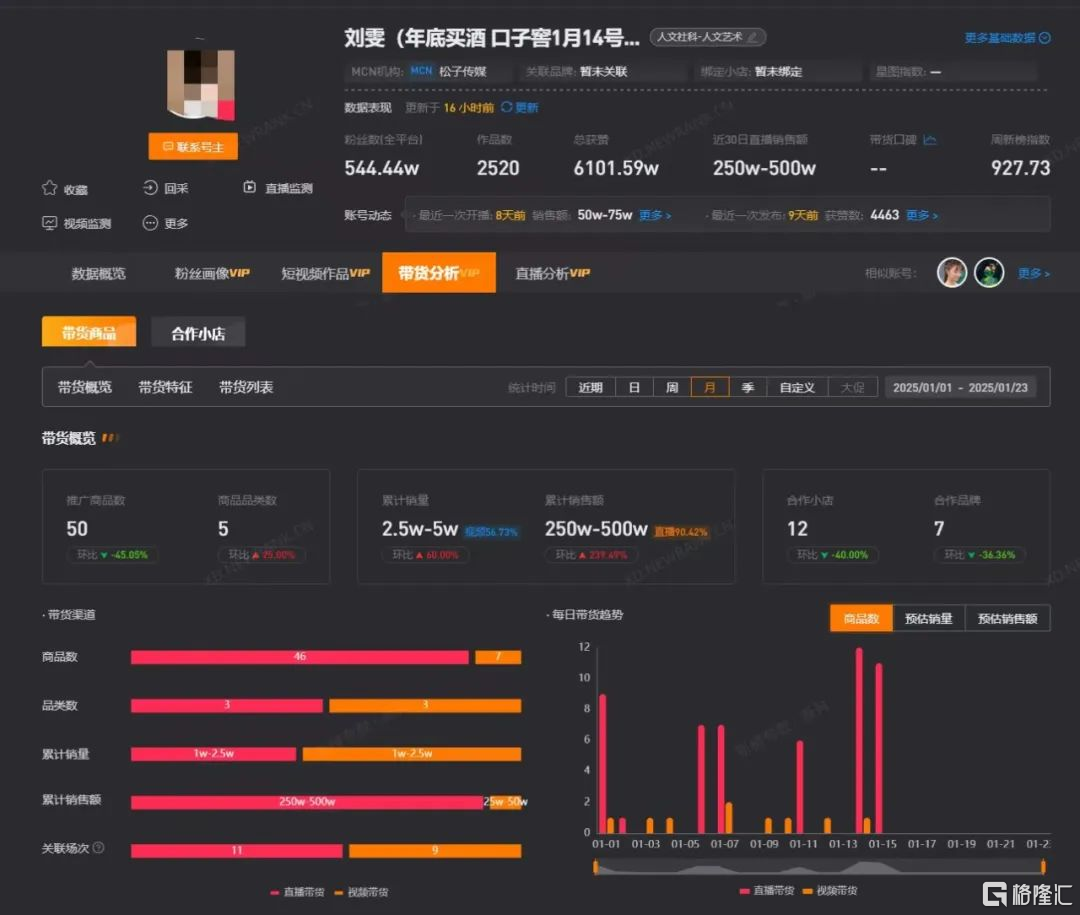Show 预估销量 in daily trend chart

point(928,618)
